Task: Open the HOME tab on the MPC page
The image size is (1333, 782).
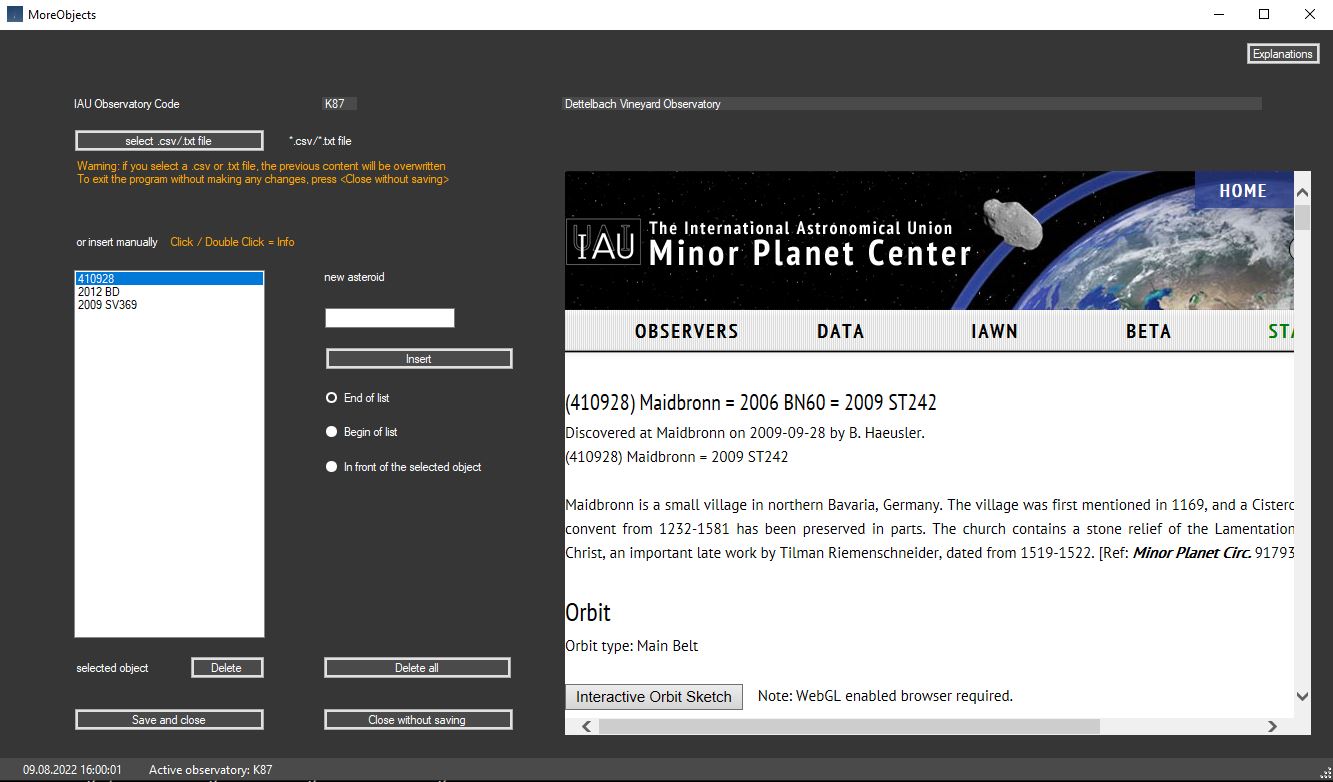Action: (x=1243, y=191)
